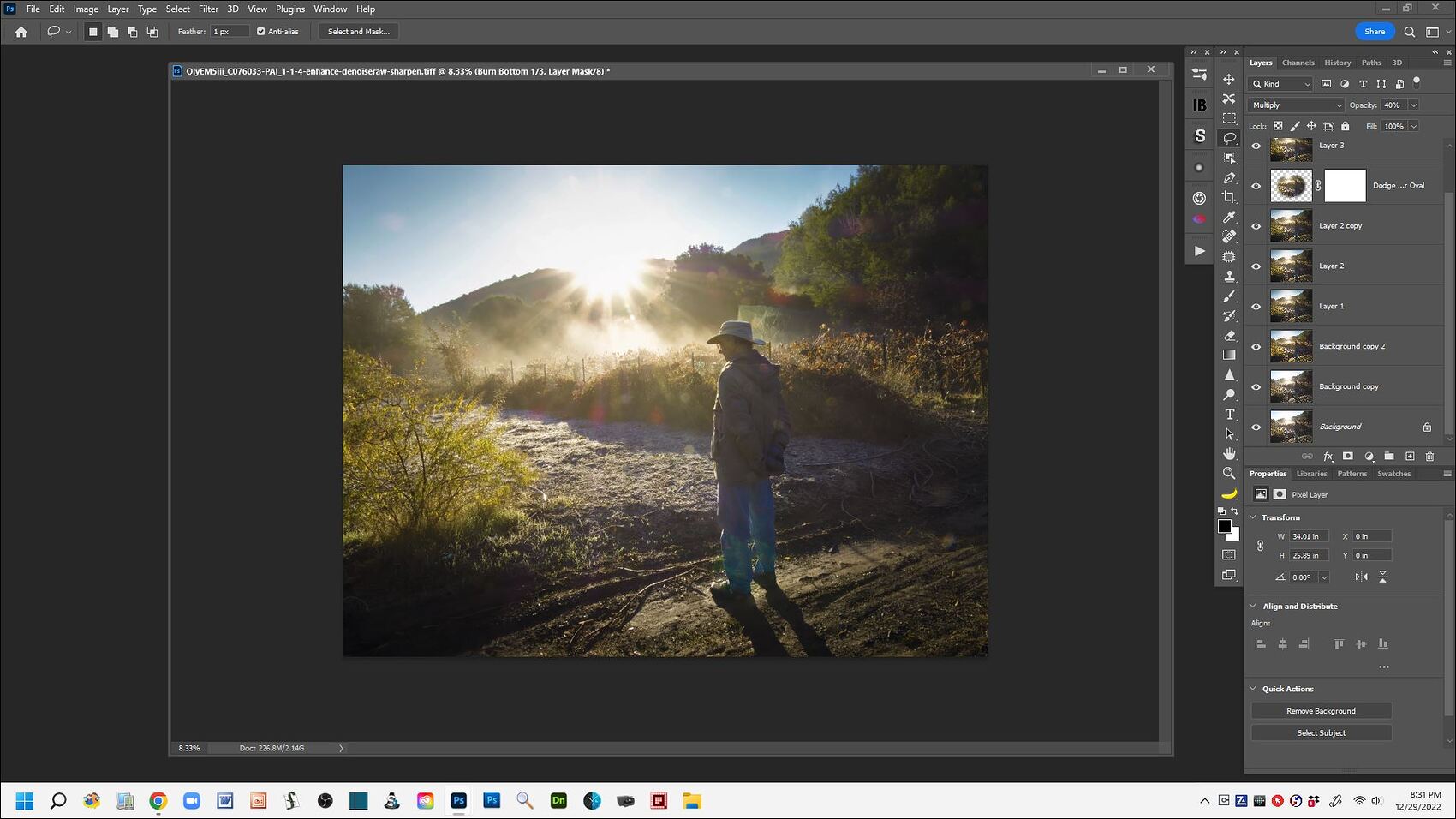
Task: Switch to the Channels tab
Action: pyautogui.click(x=1298, y=63)
